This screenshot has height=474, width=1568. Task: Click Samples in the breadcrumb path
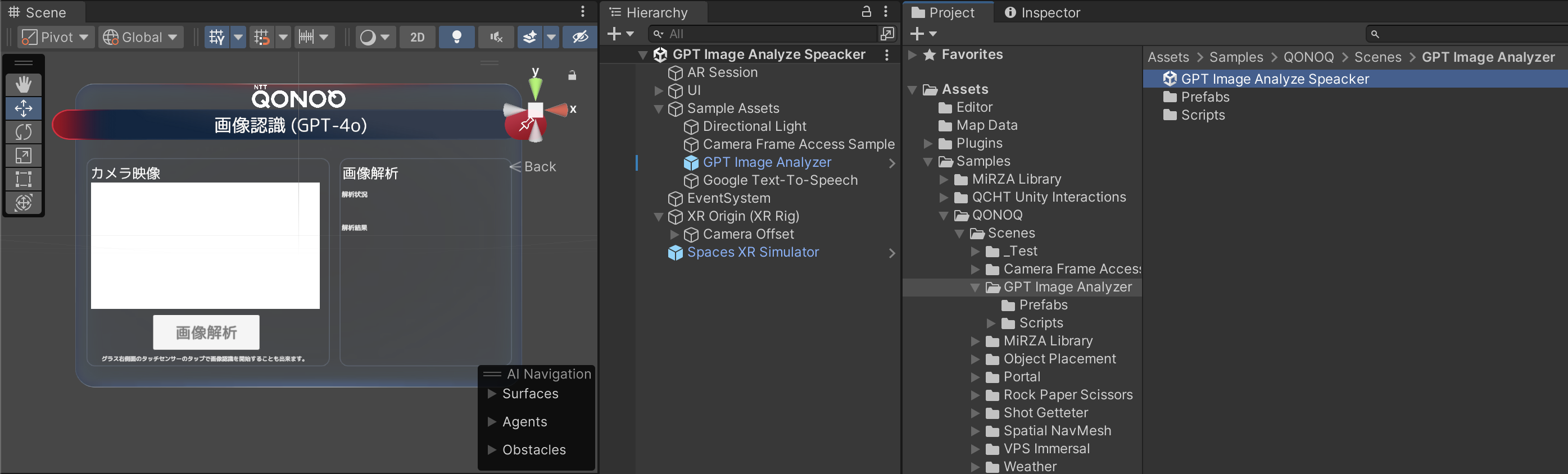(1236, 57)
